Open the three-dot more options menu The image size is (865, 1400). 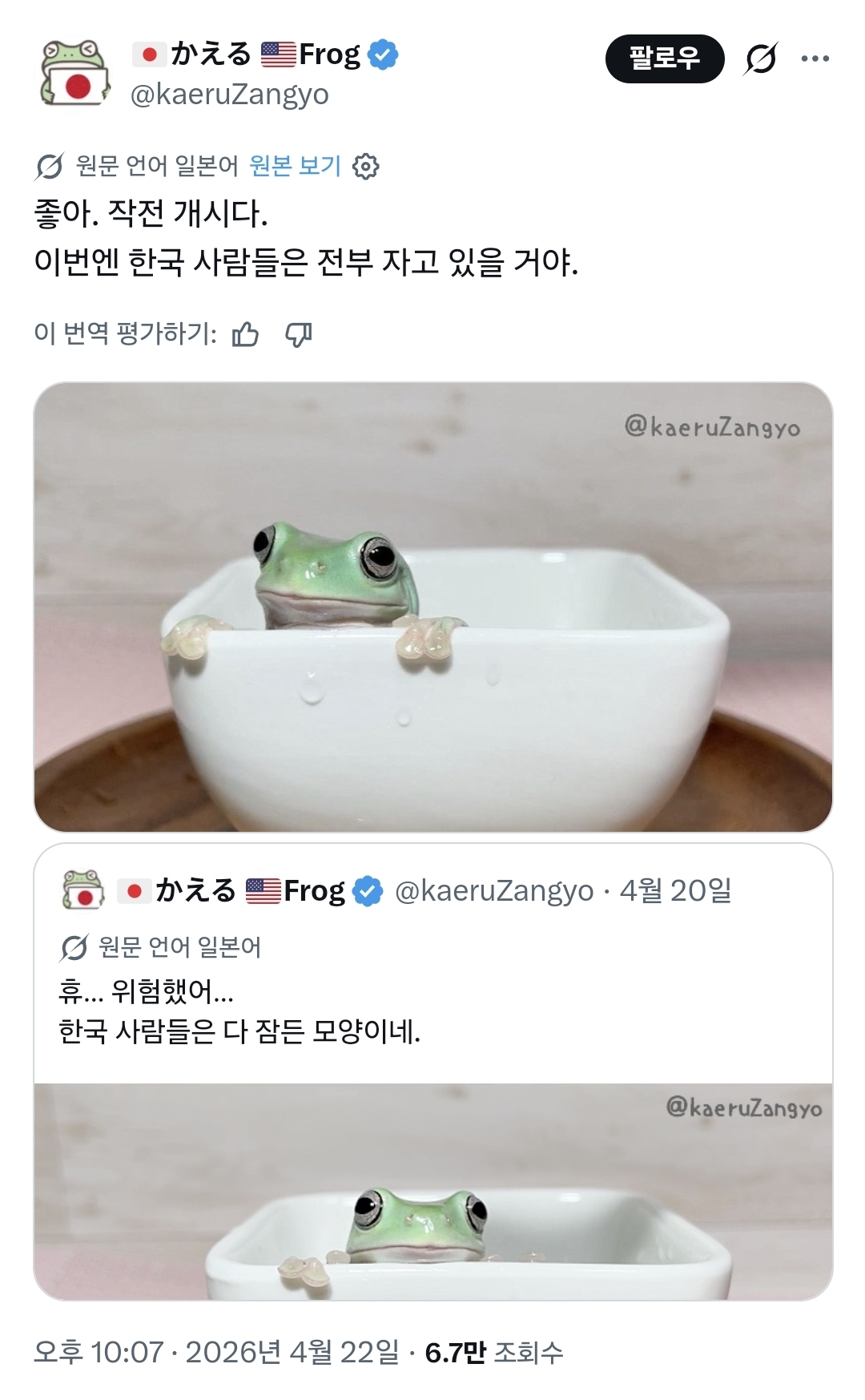coord(815,59)
